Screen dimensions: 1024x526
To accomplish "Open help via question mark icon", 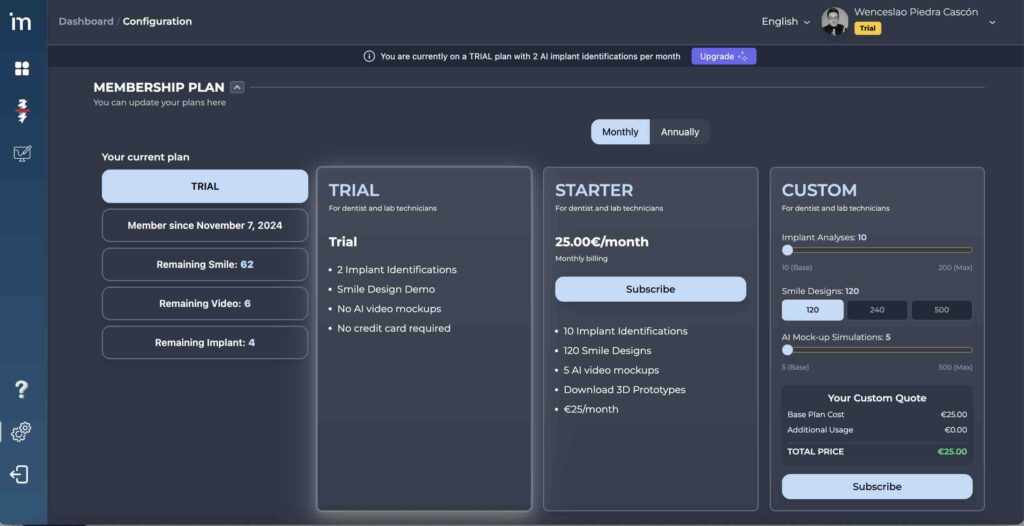I will [x=21, y=389].
